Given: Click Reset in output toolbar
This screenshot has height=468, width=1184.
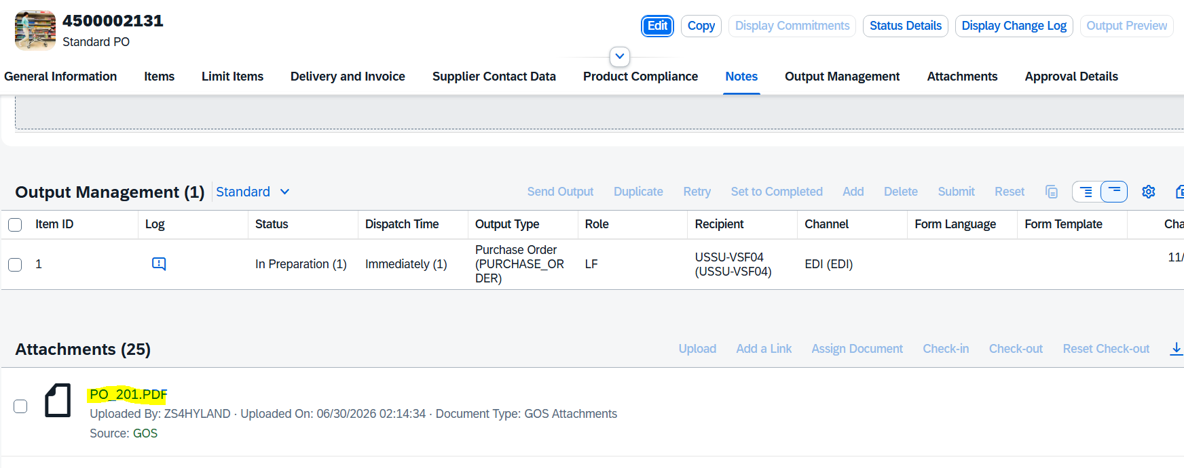Looking at the screenshot, I should pyautogui.click(x=1010, y=192).
